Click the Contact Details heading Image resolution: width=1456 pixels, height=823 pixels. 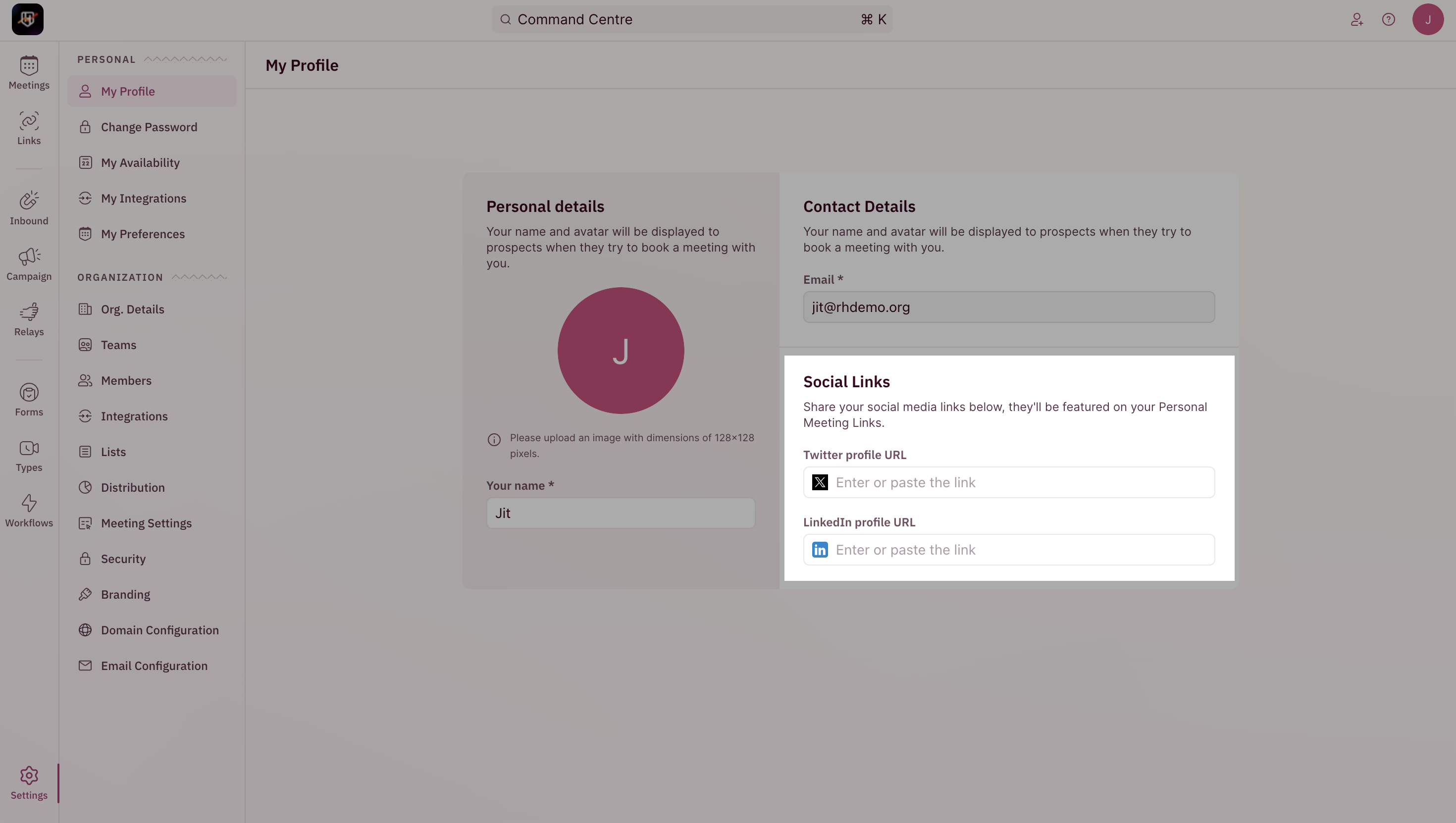pyautogui.click(x=859, y=206)
